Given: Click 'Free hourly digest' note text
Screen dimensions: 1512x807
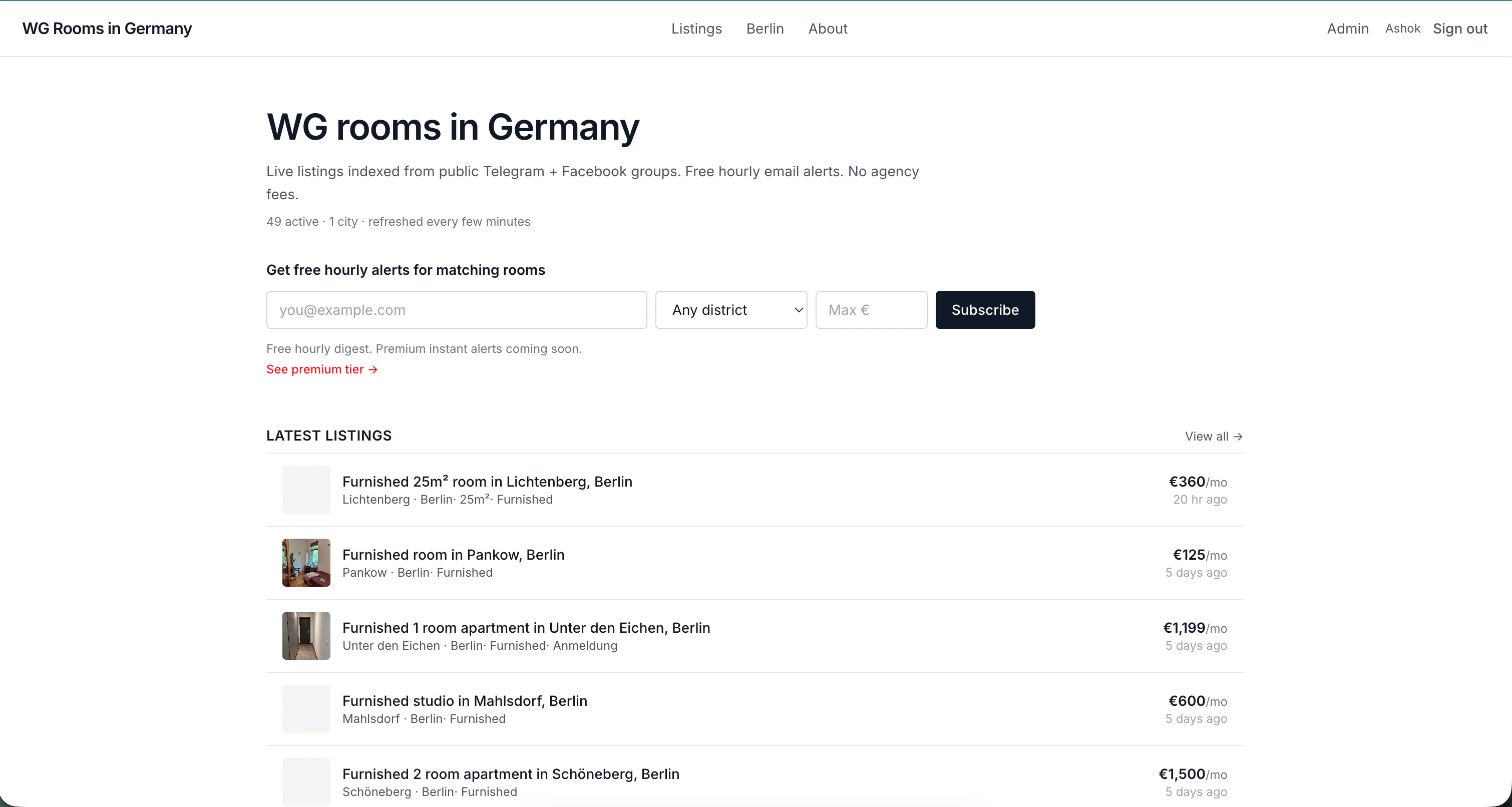Looking at the screenshot, I should [x=424, y=348].
